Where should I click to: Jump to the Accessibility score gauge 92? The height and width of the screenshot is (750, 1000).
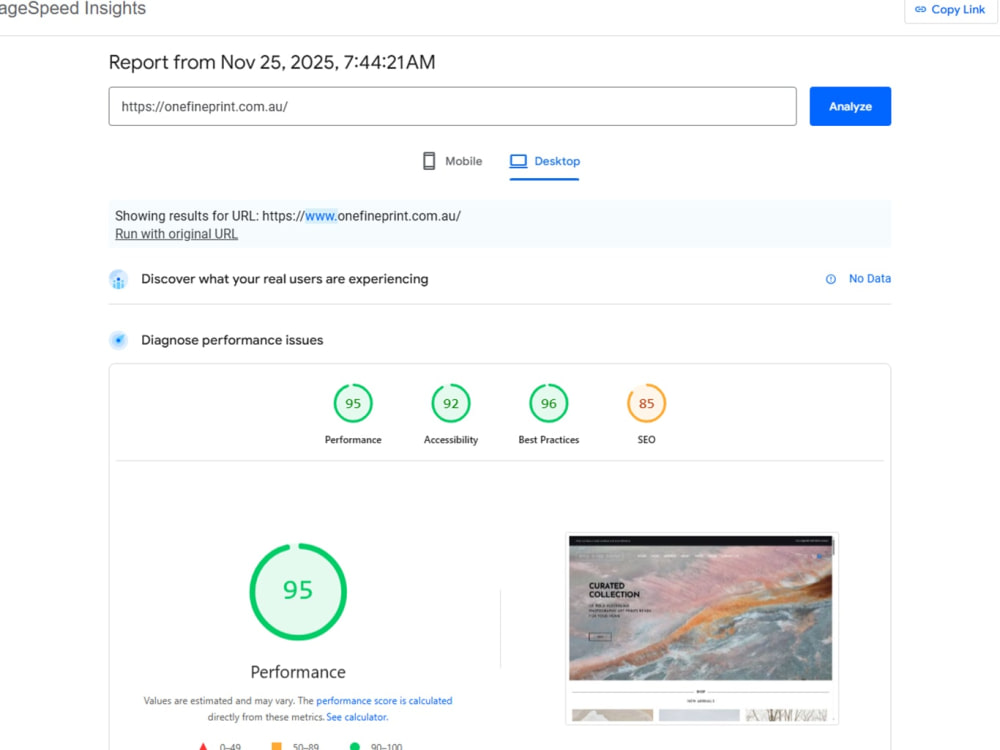pos(451,403)
